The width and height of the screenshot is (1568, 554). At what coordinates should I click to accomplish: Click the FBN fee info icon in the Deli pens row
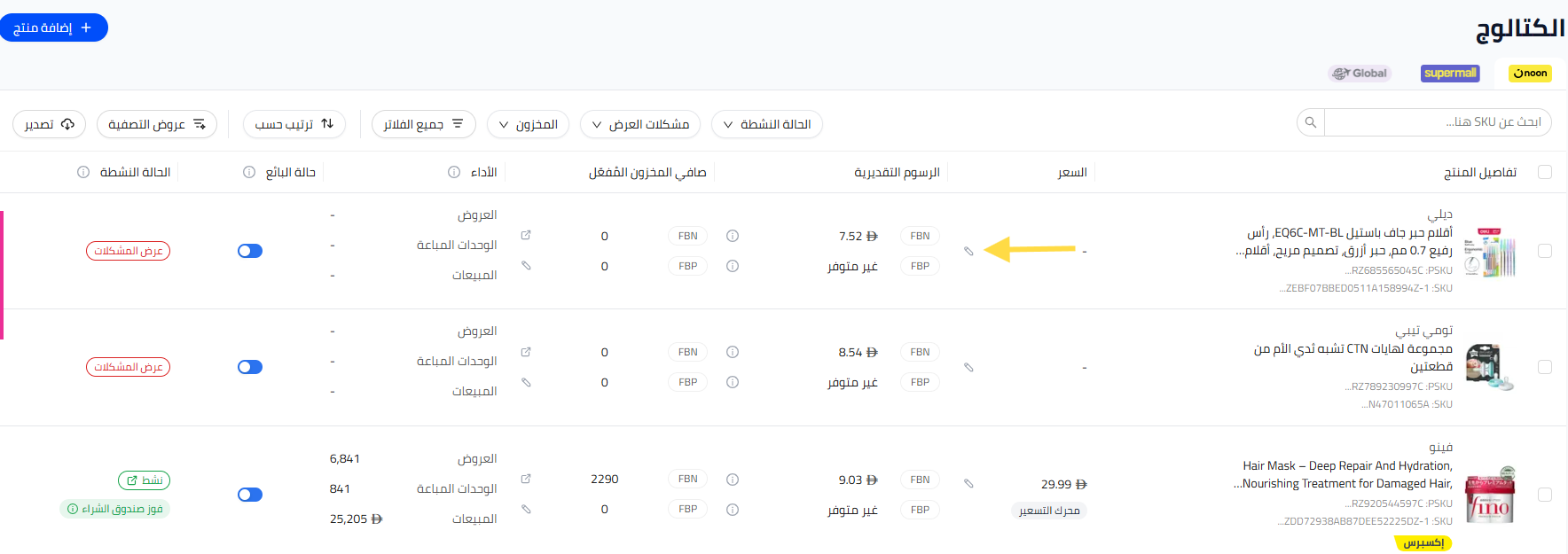(733, 236)
